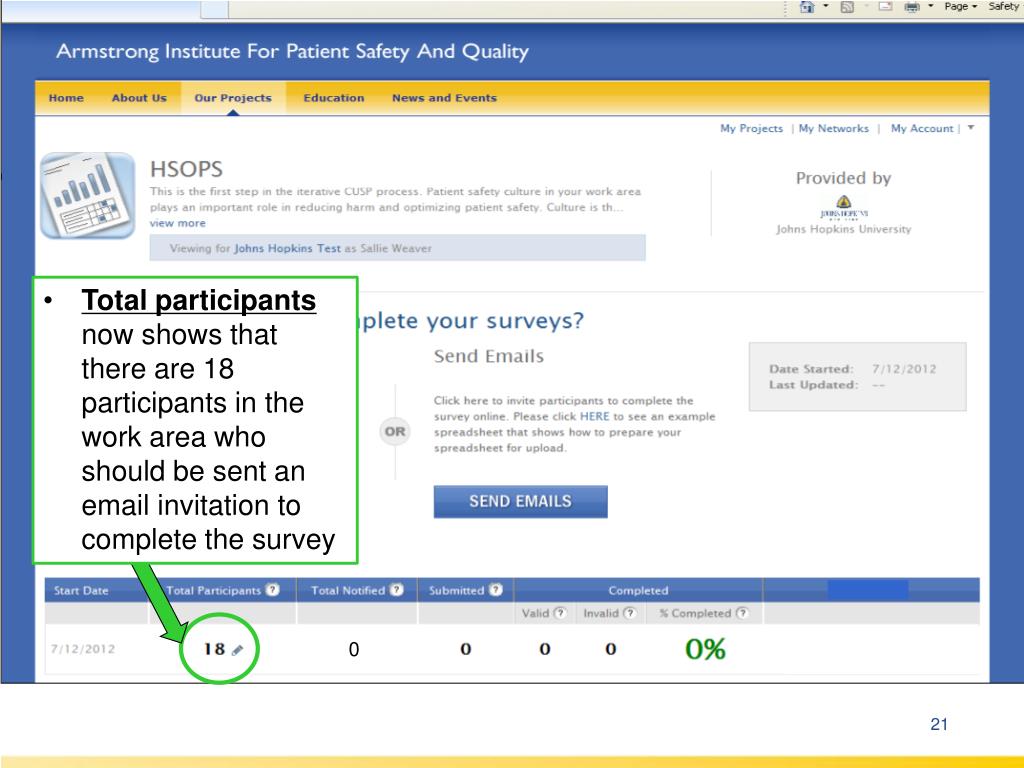Open the About Us tab
Screen dimensions: 1024x768
[139, 98]
